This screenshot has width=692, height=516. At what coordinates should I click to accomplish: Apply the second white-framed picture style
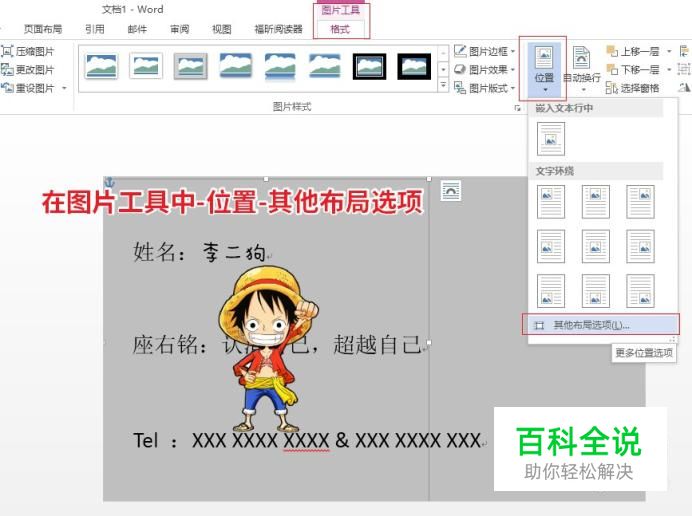coord(146,66)
